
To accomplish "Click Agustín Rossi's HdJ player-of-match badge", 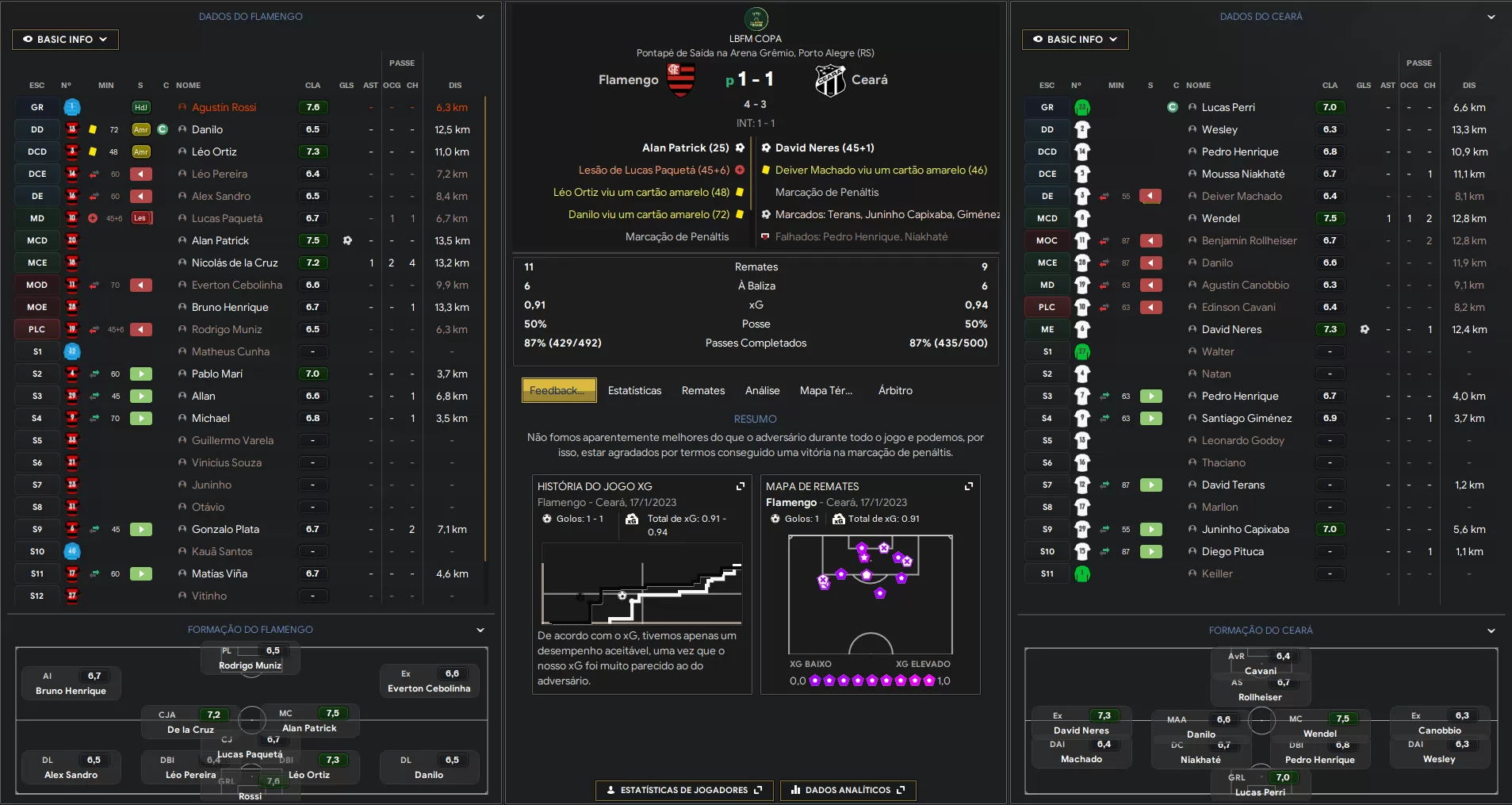I will pos(141,107).
